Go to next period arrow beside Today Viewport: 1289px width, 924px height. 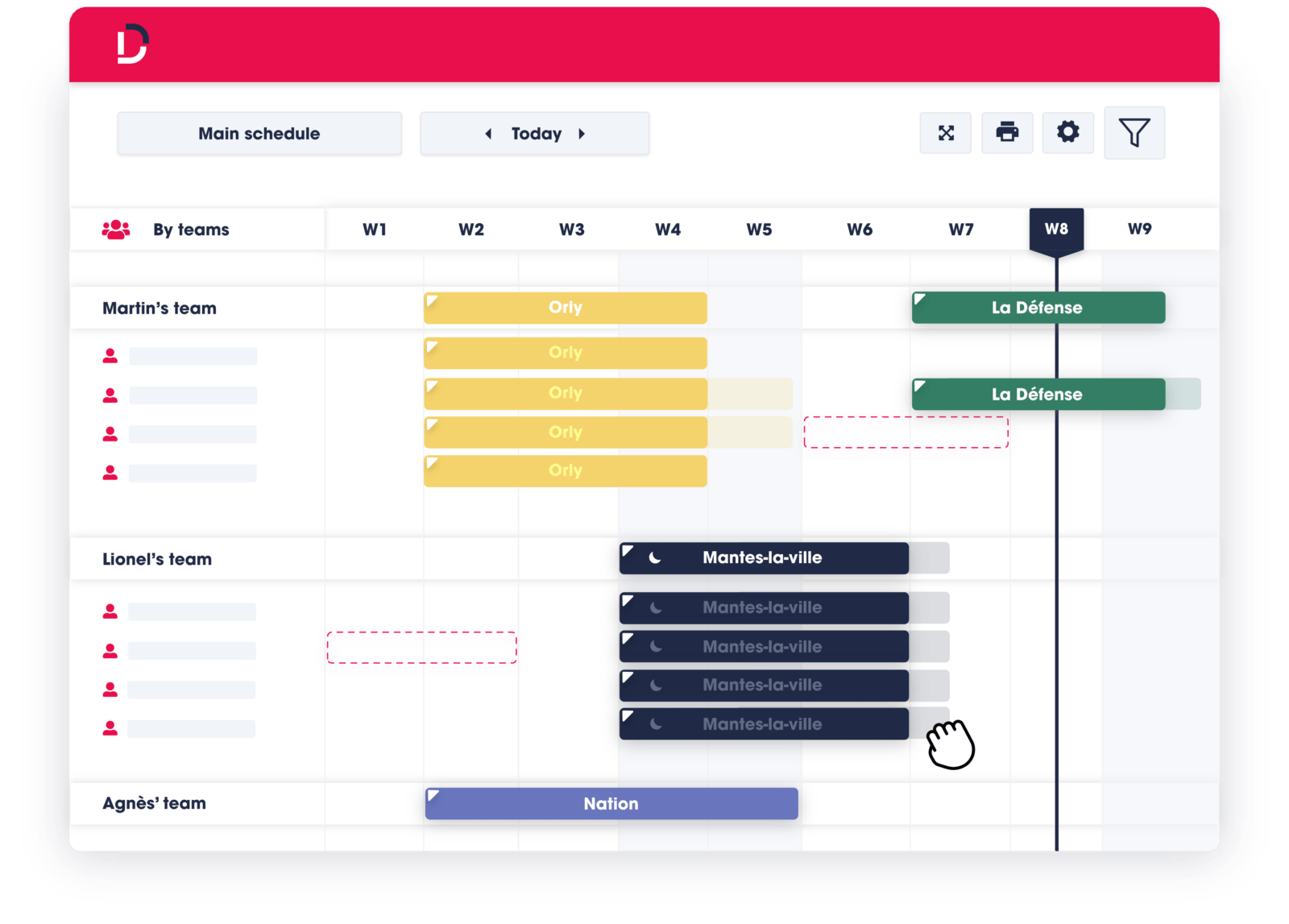(582, 134)
